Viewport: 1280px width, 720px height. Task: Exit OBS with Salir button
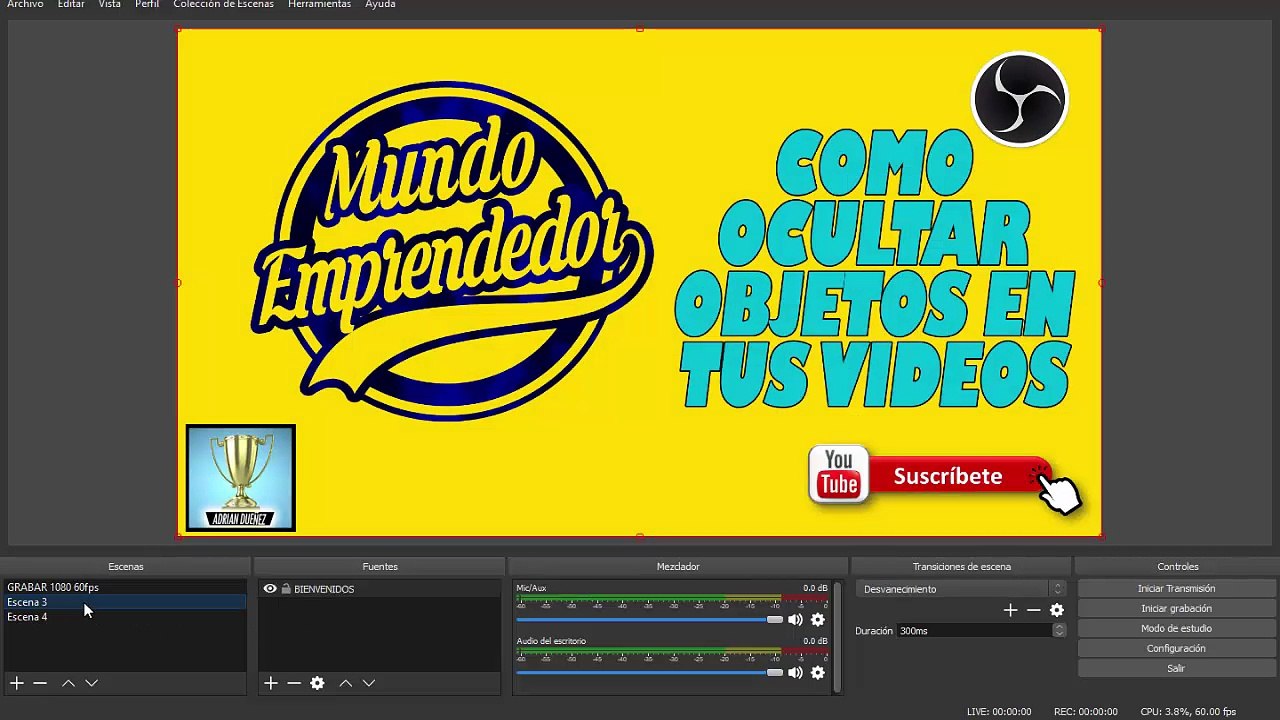click(x=1176, y=669)
